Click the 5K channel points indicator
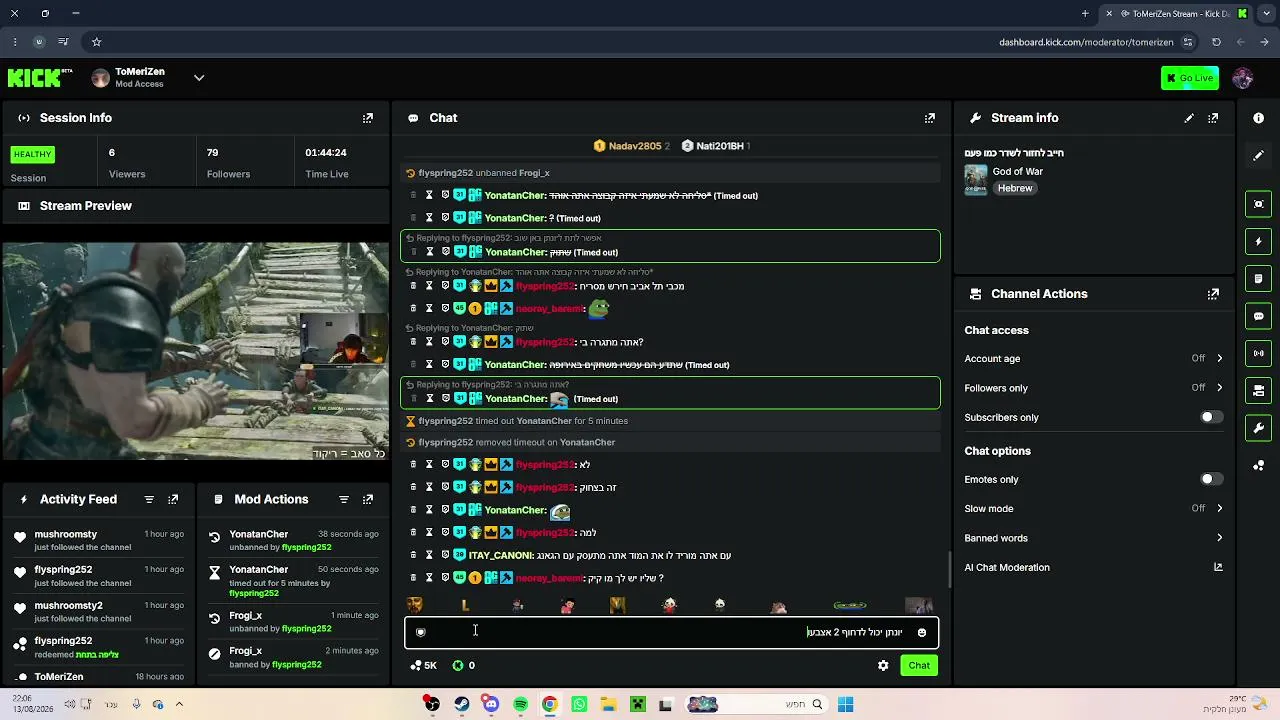1280x720 pixels. point(424,665)
